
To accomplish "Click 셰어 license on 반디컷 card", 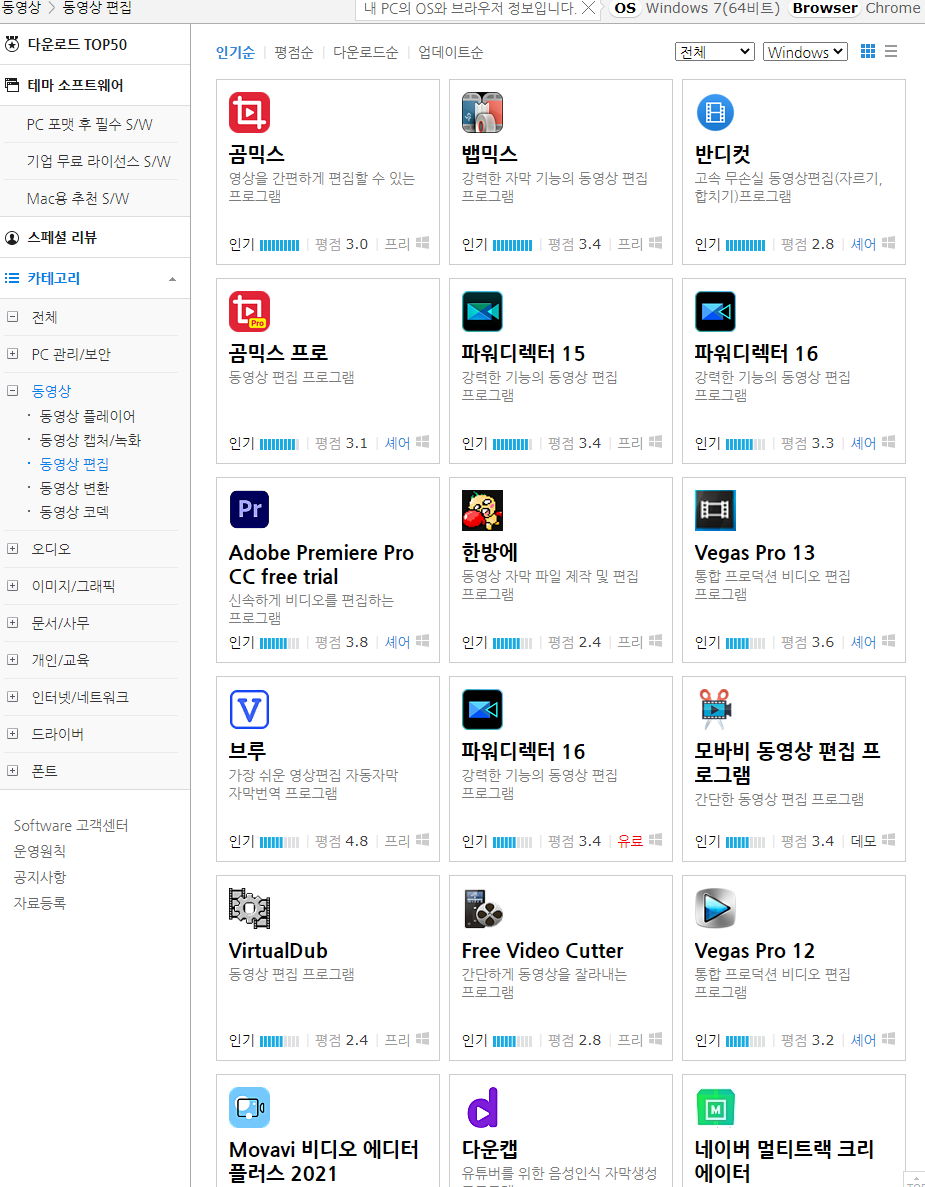I will [x=863, y=244].
